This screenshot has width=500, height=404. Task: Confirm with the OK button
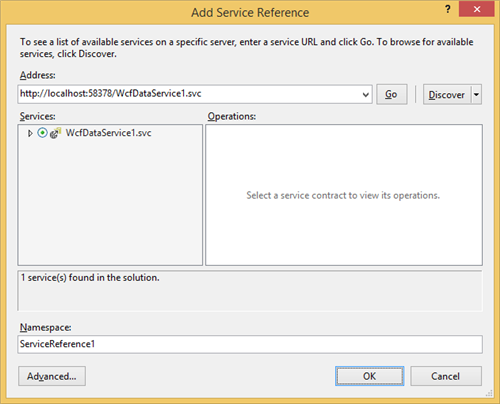coord(370,376)
